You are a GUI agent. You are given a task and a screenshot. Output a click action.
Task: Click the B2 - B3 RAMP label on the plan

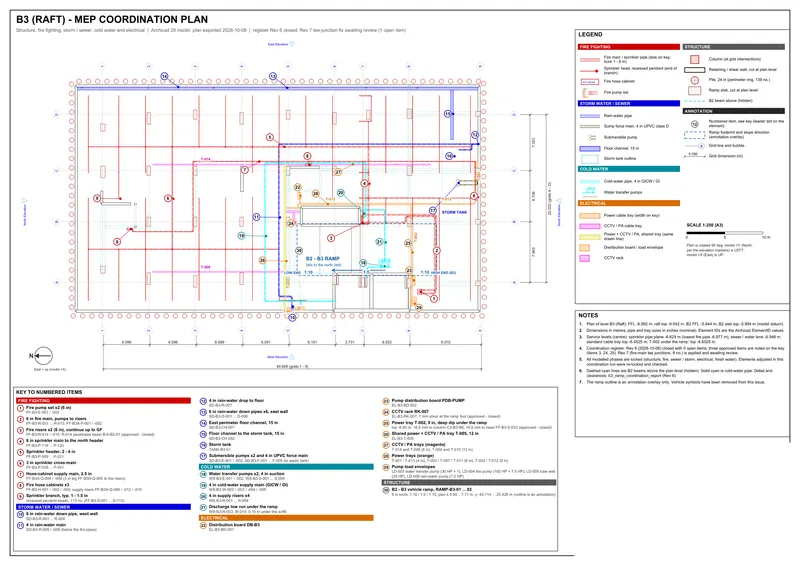click(322, 258)
